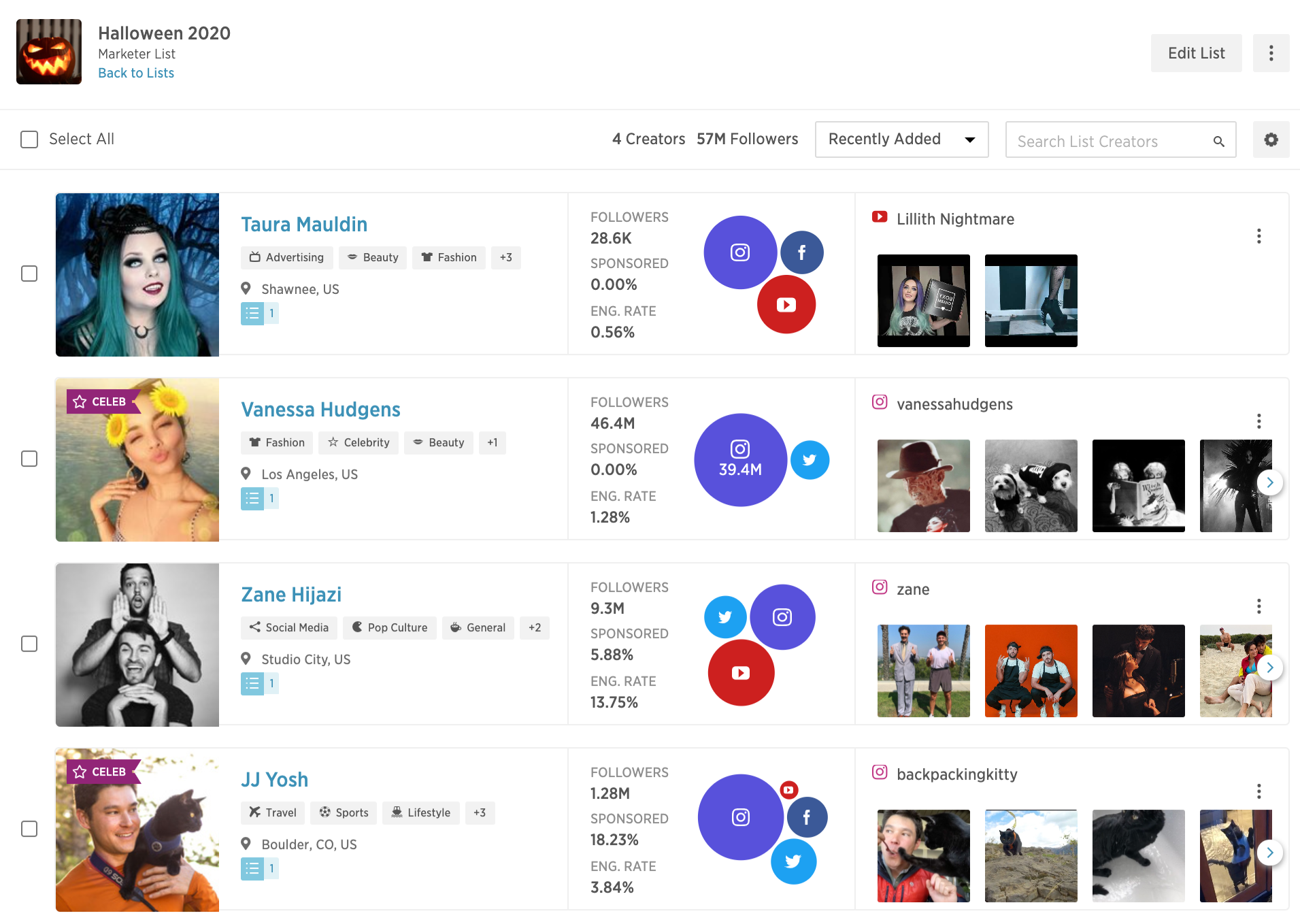Open vanessahudgens' first post thumbnail with red hat
This screenshot has width=1300, height=924.
(x=924, y=486)
